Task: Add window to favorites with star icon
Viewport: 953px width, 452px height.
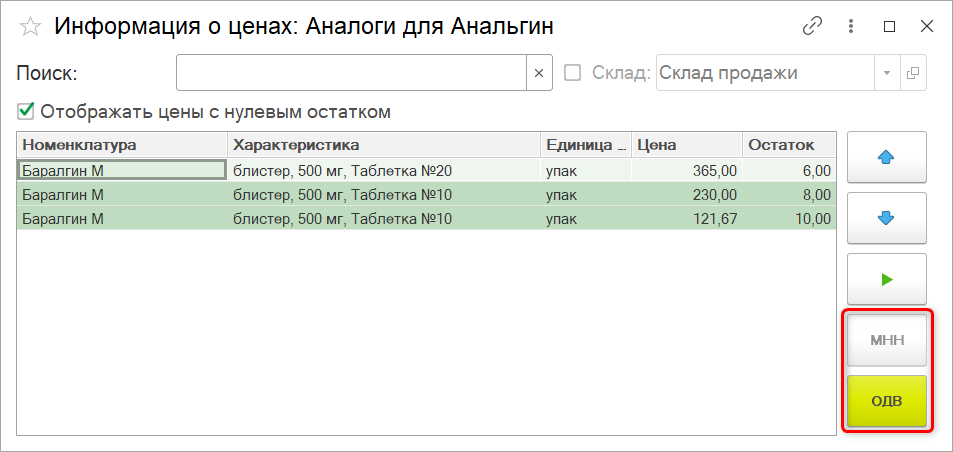Action: coord(30,27)
